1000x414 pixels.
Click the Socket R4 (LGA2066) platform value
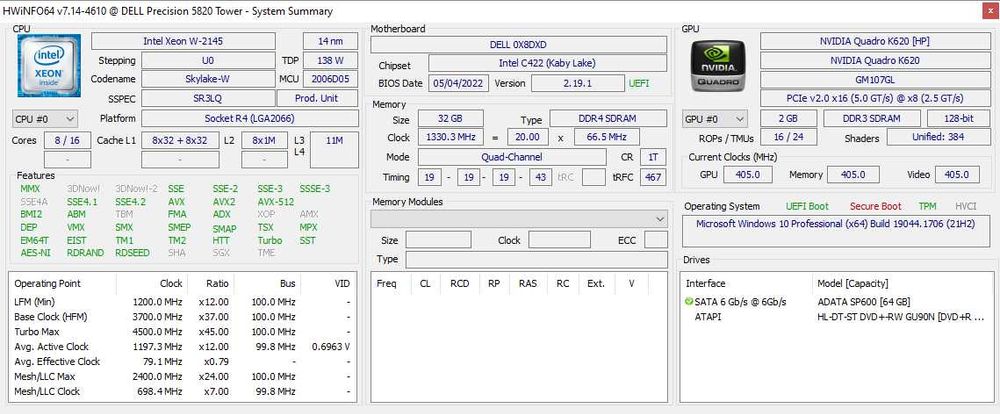click(x=249, y=119)
